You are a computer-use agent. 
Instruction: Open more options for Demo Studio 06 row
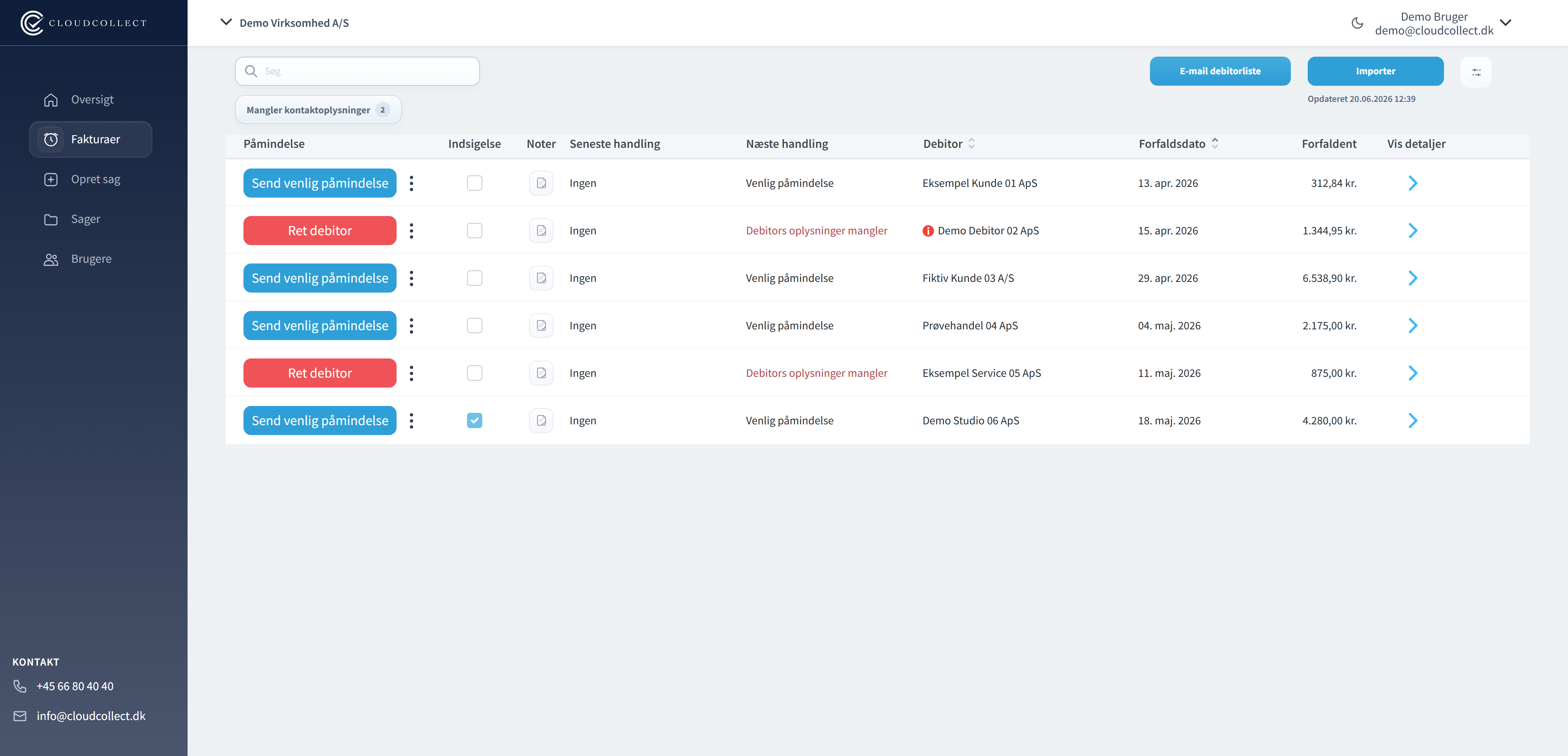coord(412,421)
